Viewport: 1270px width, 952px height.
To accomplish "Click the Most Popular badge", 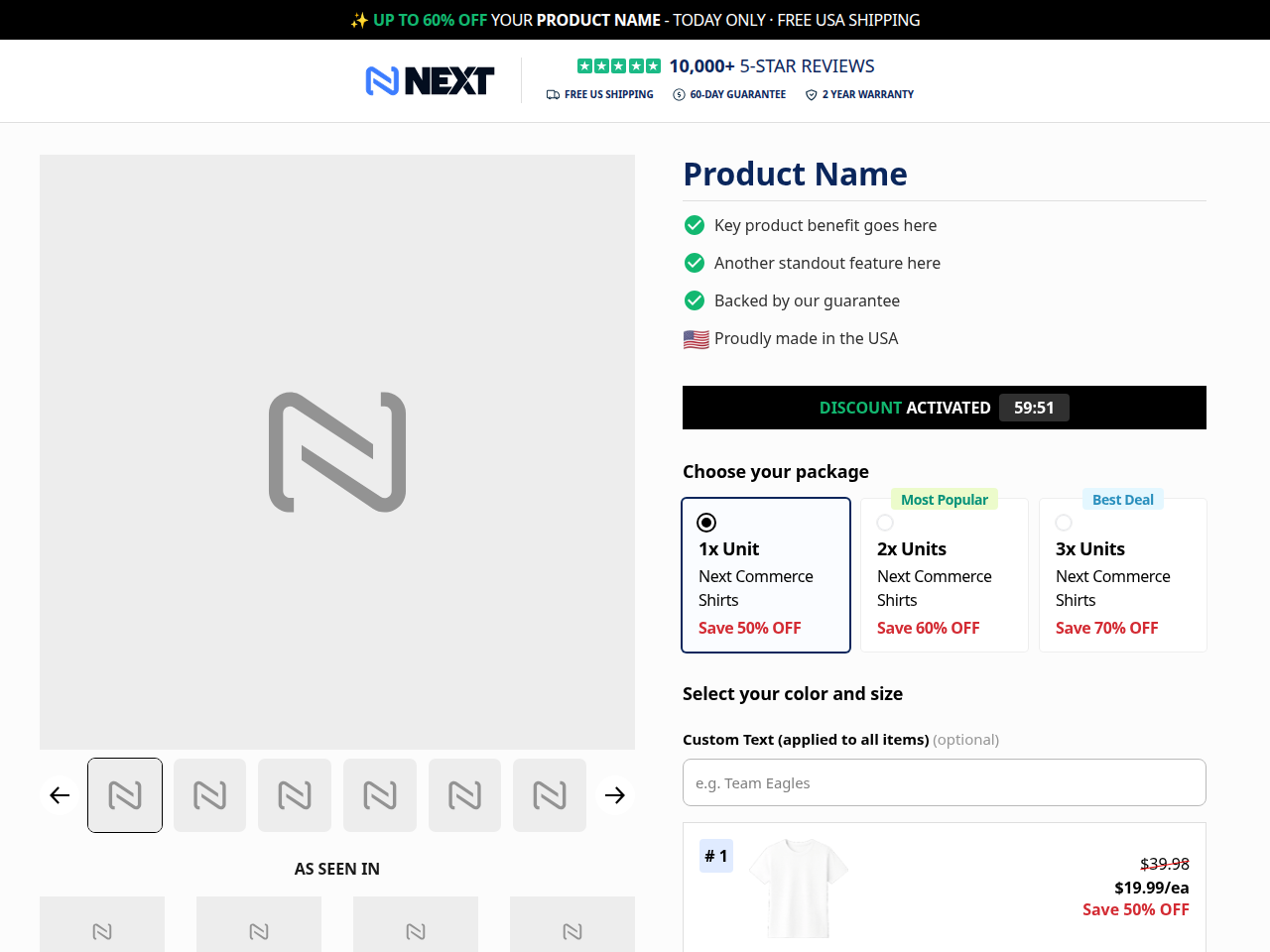I will 945,500.
